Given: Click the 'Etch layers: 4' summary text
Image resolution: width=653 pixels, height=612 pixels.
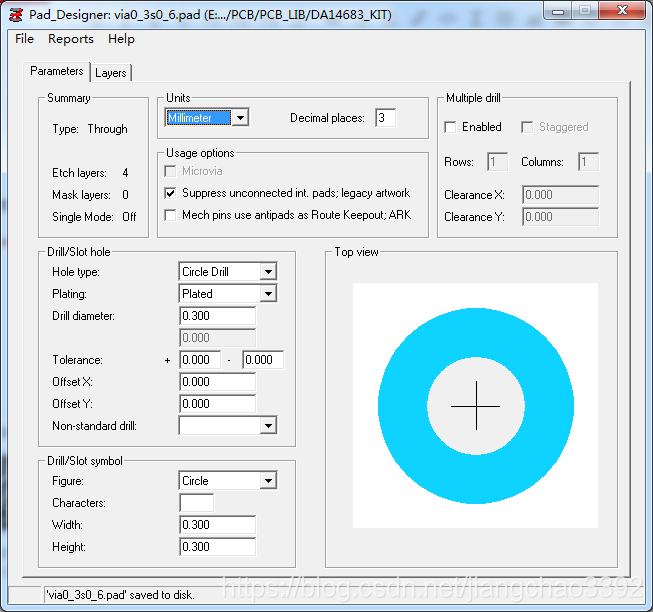Looking at the screenshot, I should (x=90, y=173).
